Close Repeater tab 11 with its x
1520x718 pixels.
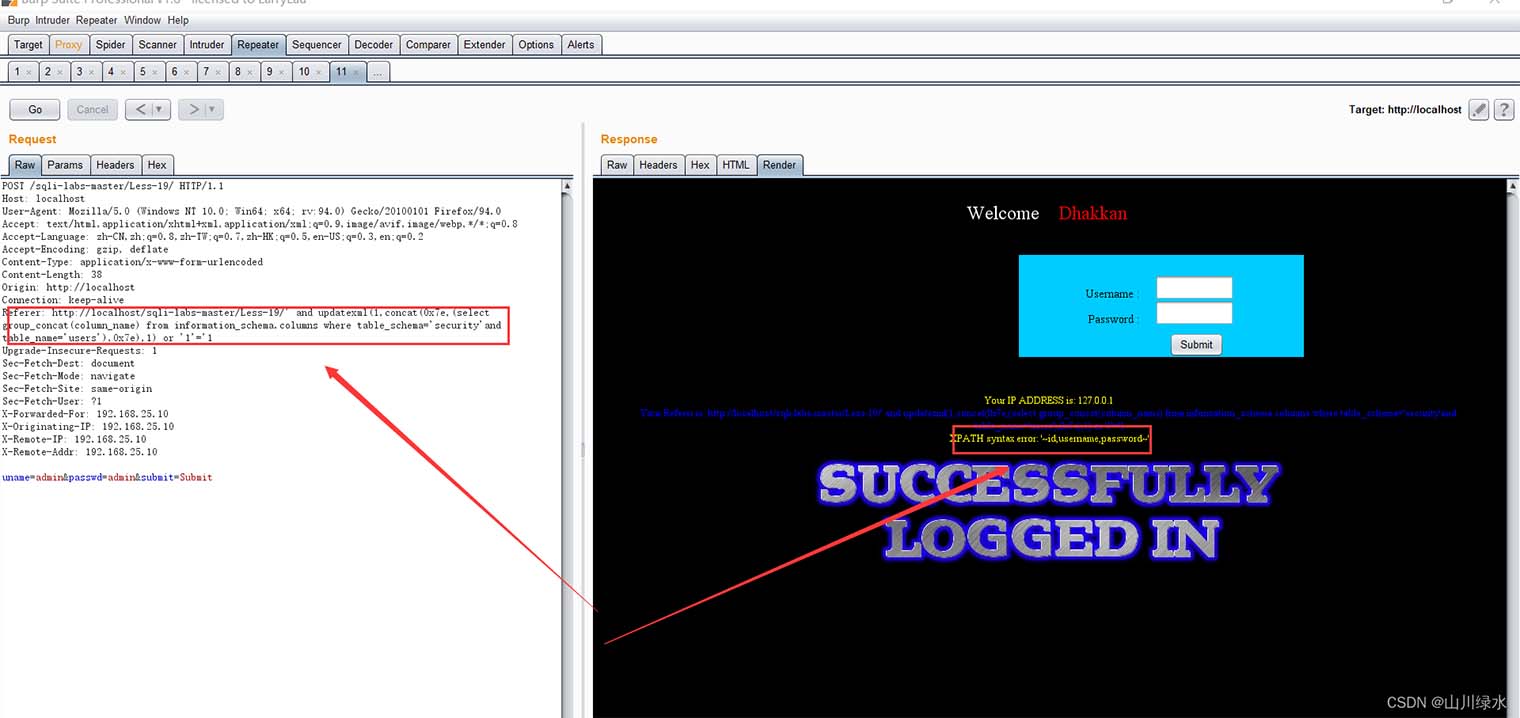pos(356,72)
